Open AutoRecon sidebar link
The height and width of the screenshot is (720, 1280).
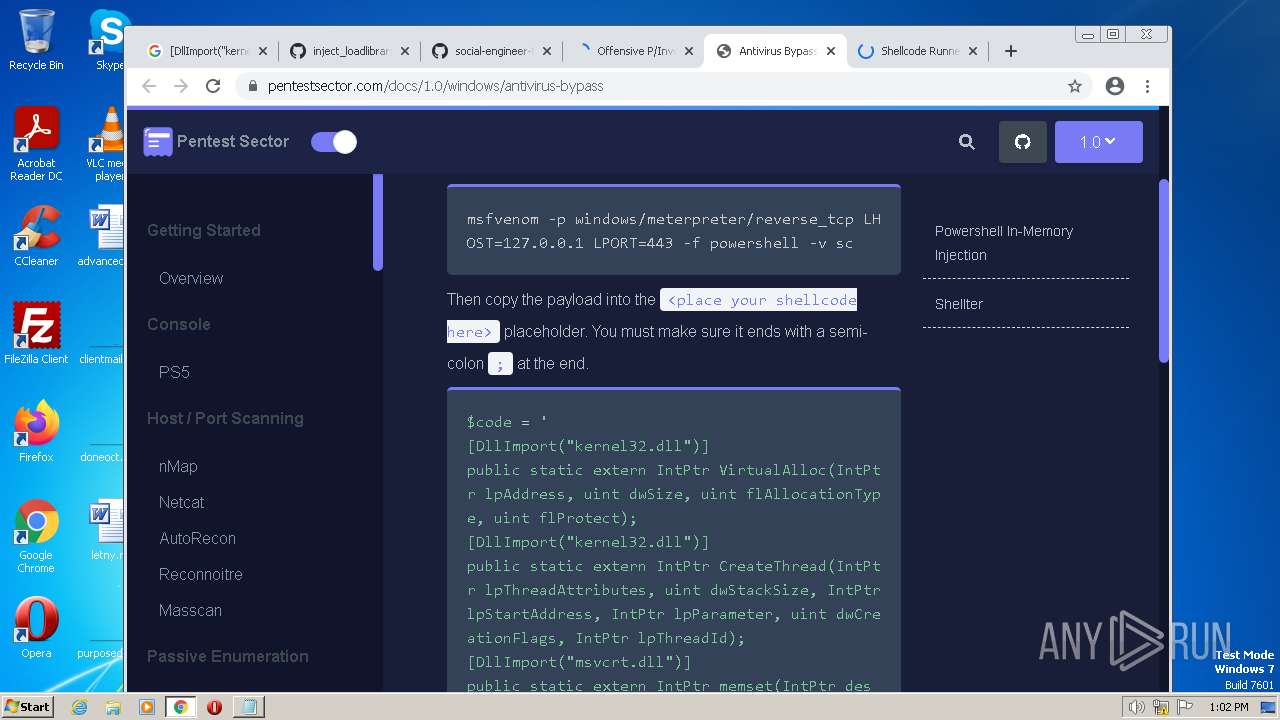tap(197, 538)
